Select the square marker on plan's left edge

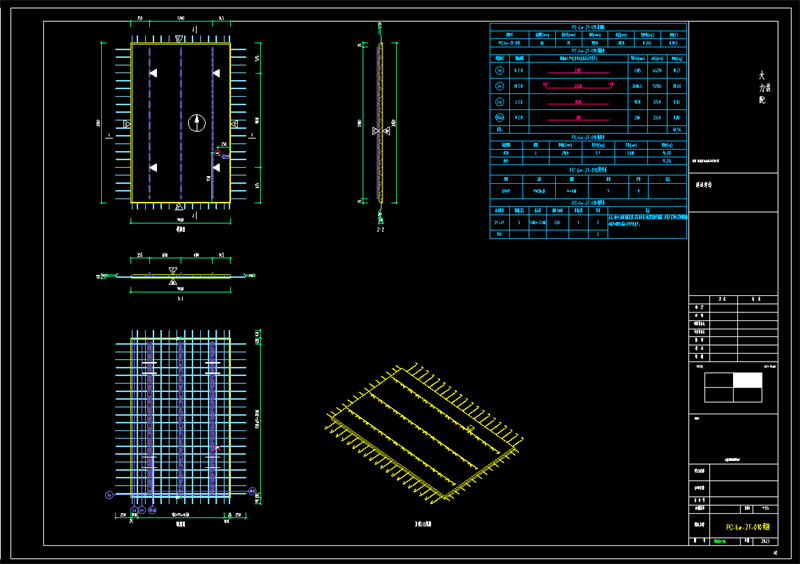(127, 124)
